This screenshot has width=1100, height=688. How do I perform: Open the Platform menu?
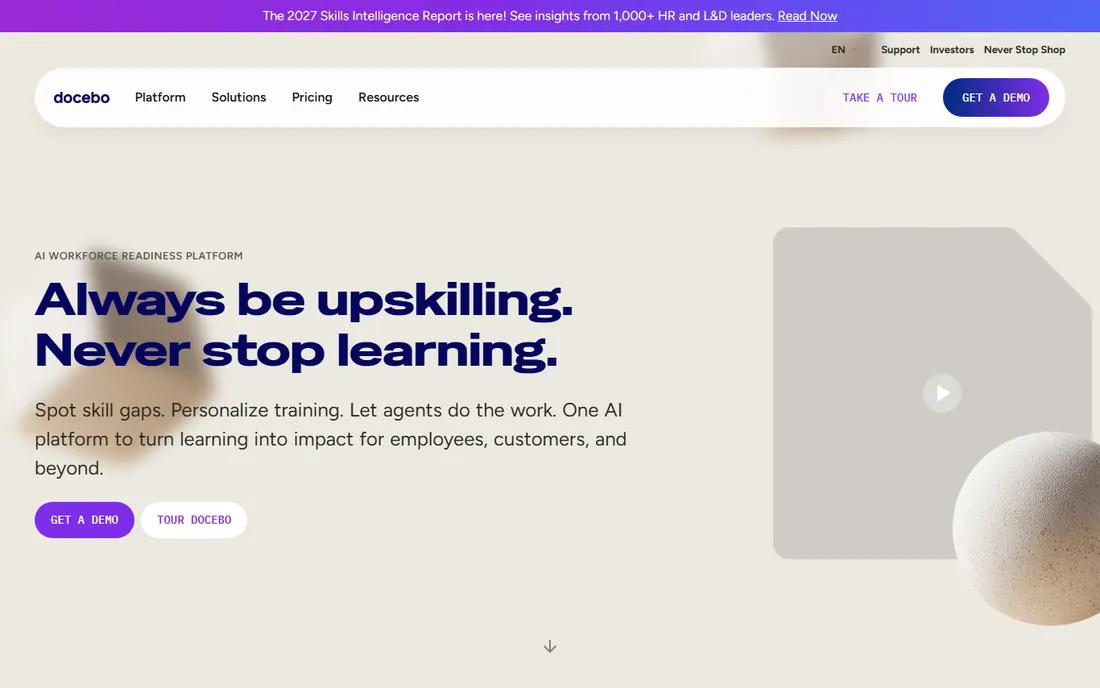coord(160,97)
